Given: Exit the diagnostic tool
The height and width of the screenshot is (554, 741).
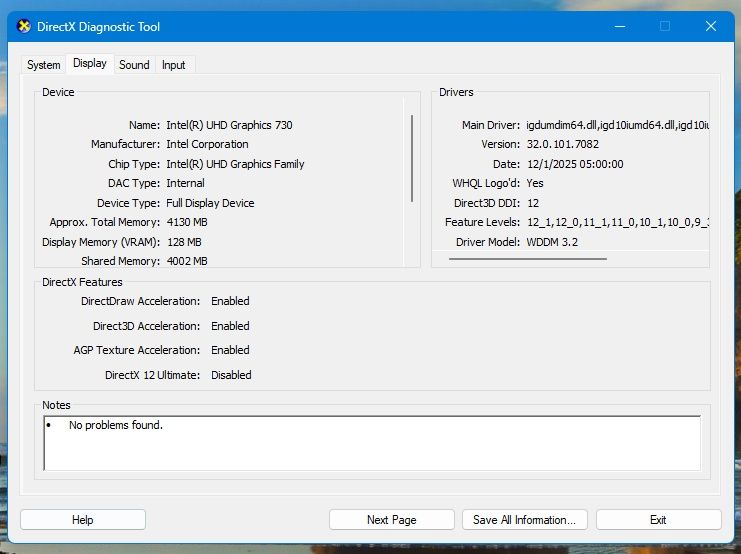Looking at the screenshot, I should tap(658, 520).
